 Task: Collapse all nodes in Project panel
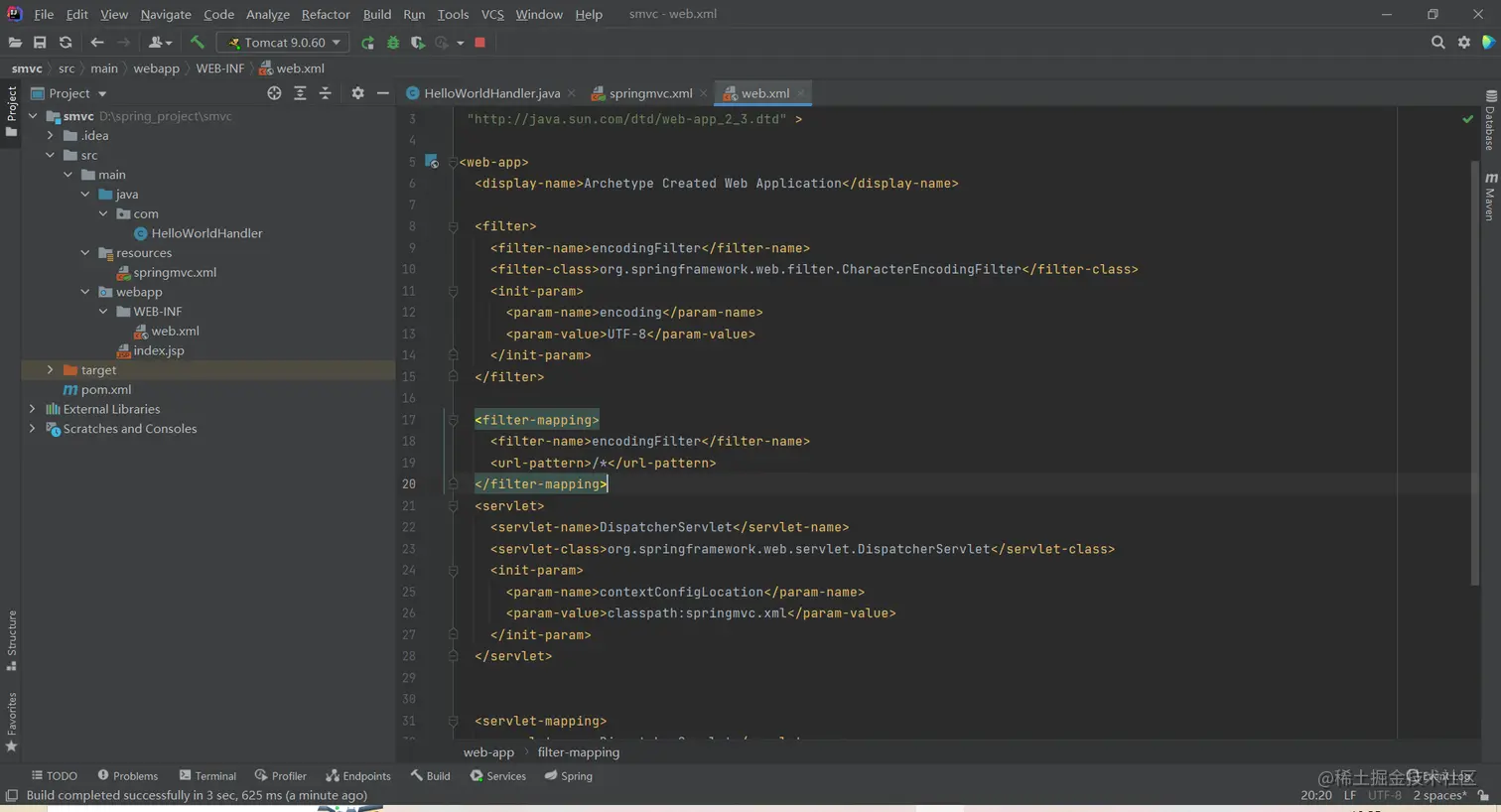click(325, 93)
